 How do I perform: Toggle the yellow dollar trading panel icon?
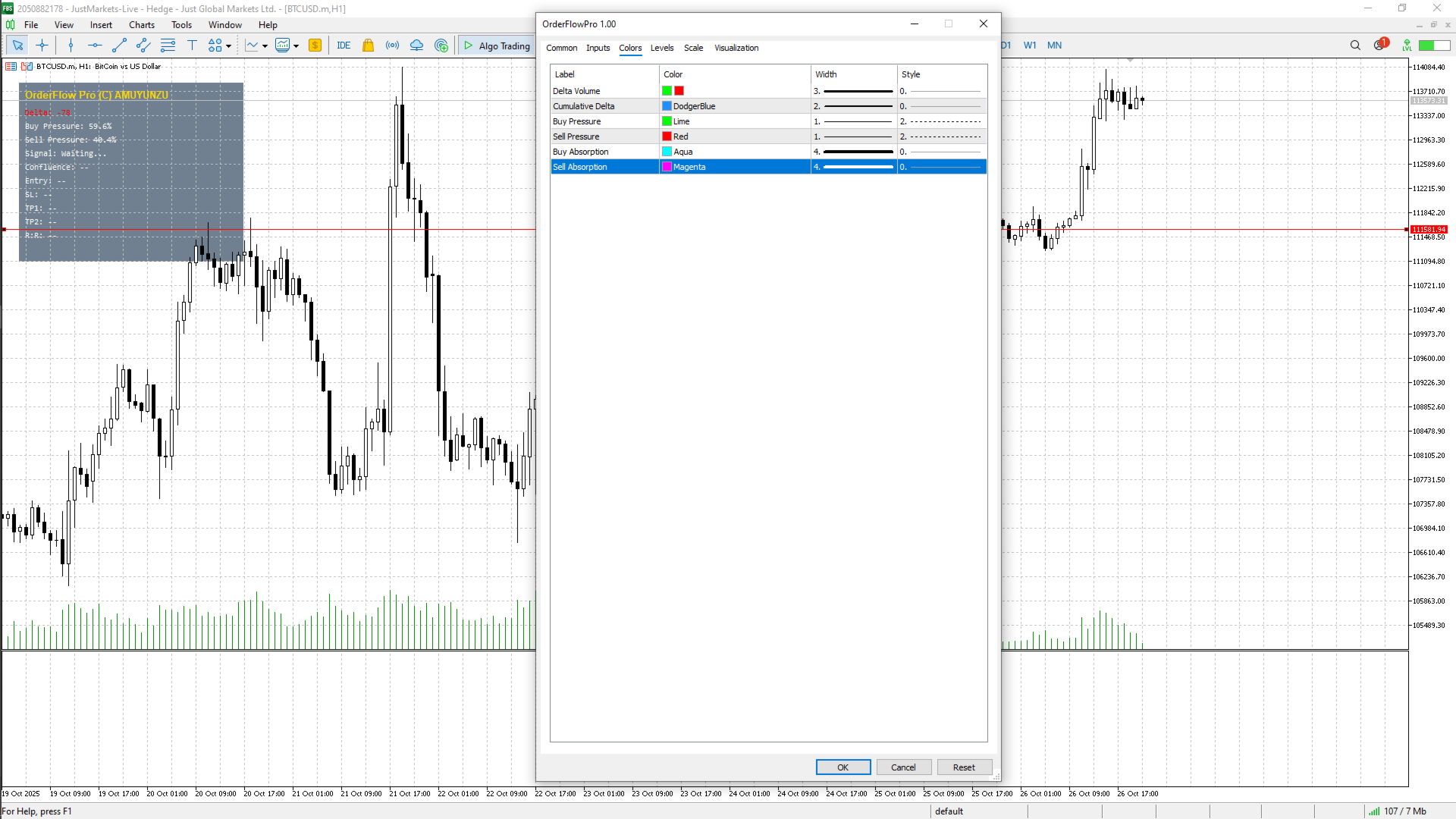pos(315,45)
